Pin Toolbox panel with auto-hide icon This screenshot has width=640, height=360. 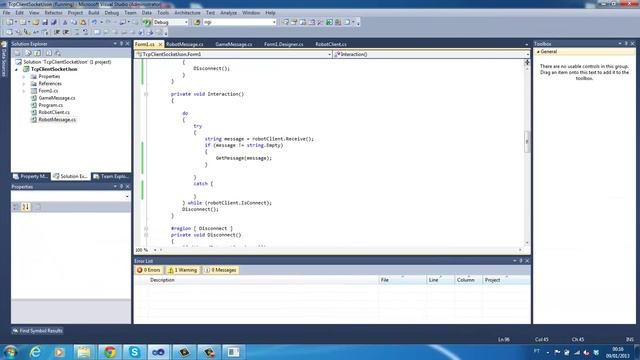pyautogui.click(x=626, y=44)
